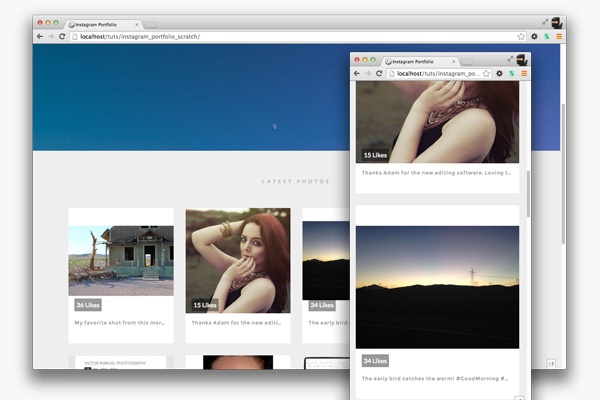Open orange hamburger menu in large browser window
Viewport: 600px width, 400px height.
coord(559,36)
